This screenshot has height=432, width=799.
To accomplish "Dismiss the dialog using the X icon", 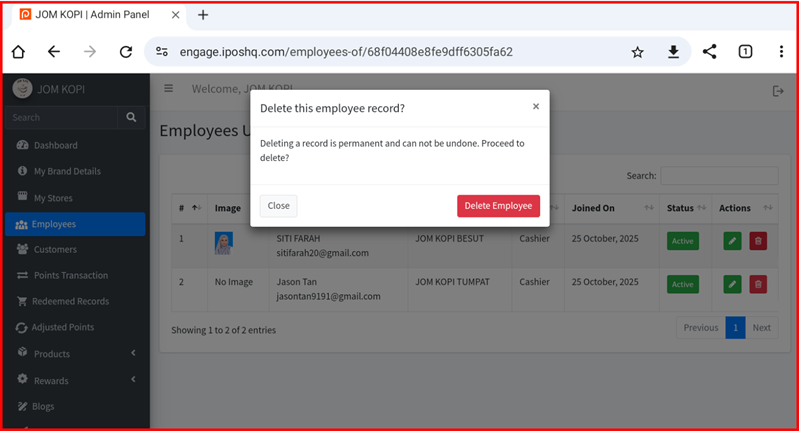I will click(x=536, y=106).
